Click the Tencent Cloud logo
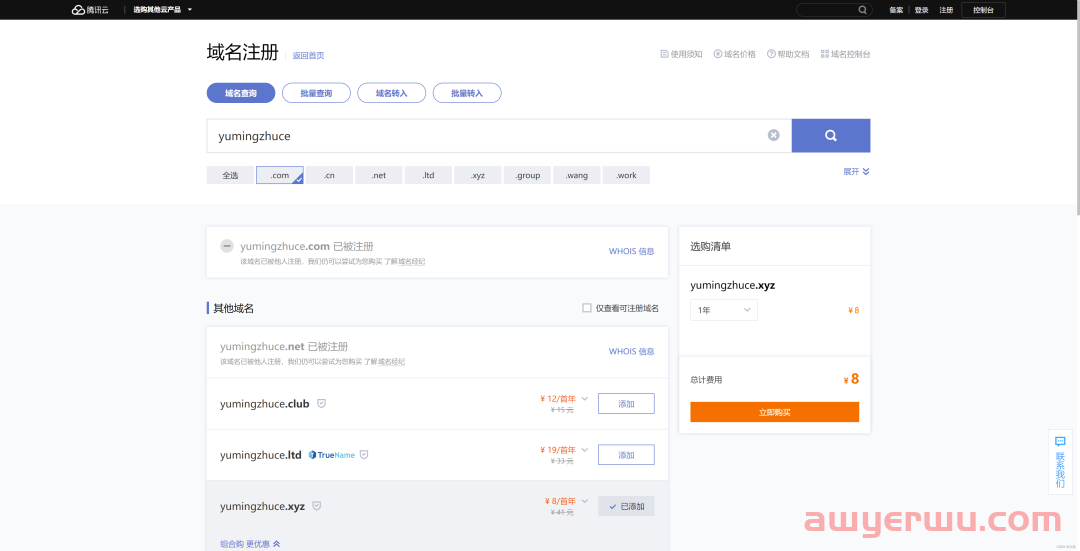The height and width of the screenshot is (551, 1080). [90, 10]
